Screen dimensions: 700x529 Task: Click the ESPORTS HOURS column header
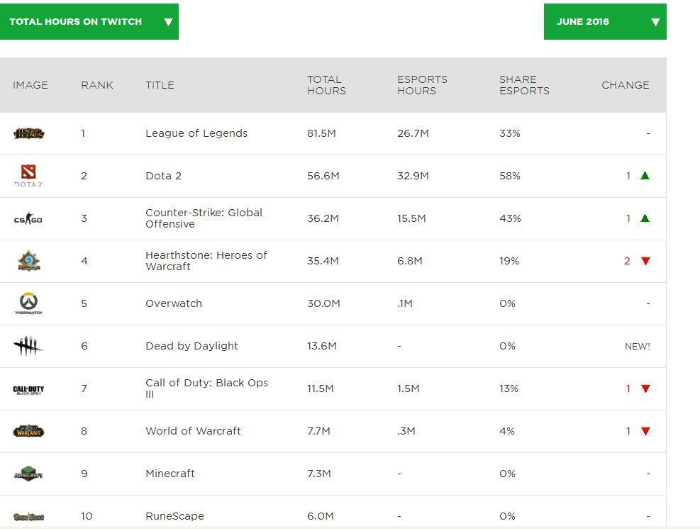[x=422, y=85]
